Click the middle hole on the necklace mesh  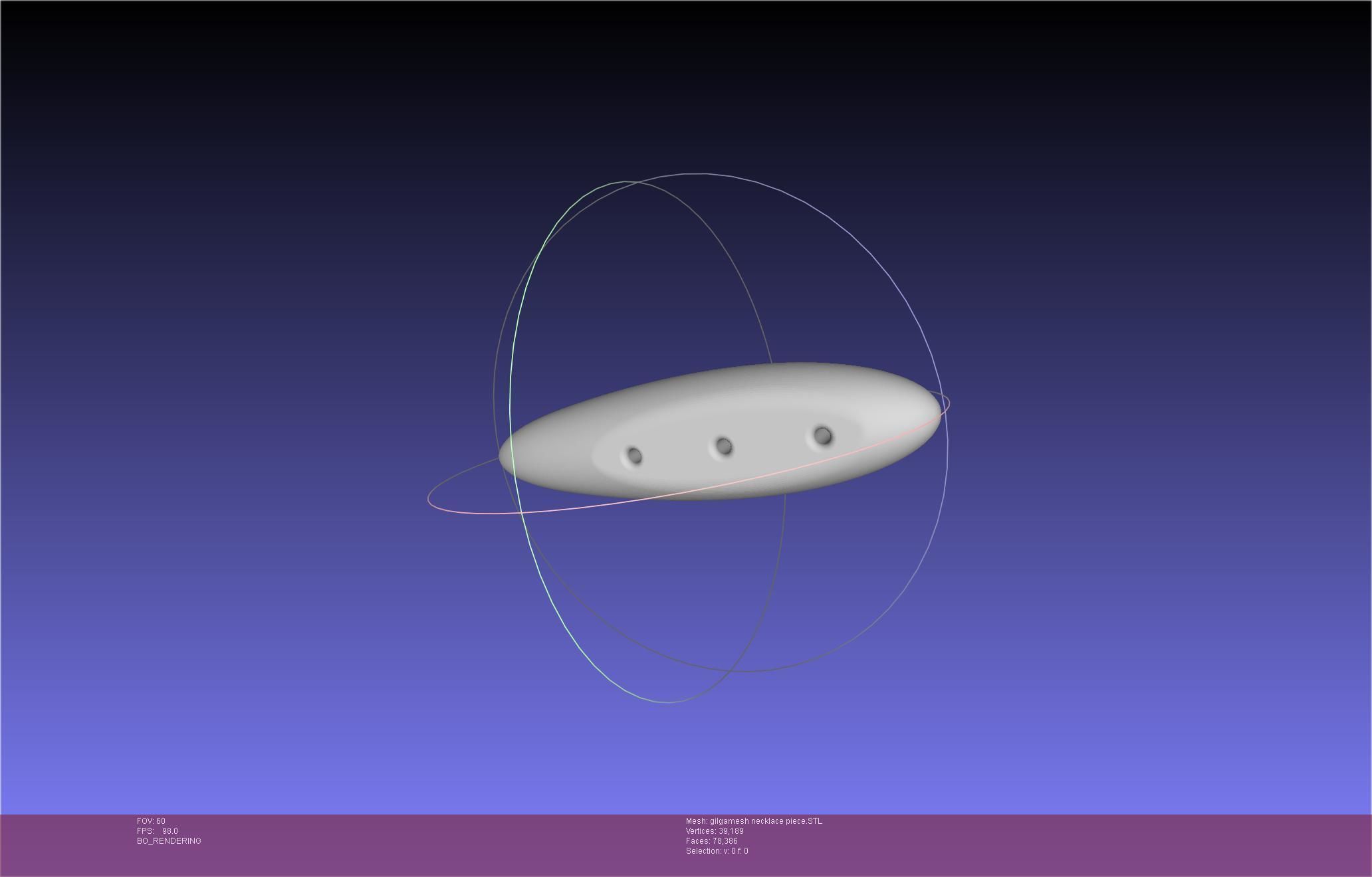[724, 446]
